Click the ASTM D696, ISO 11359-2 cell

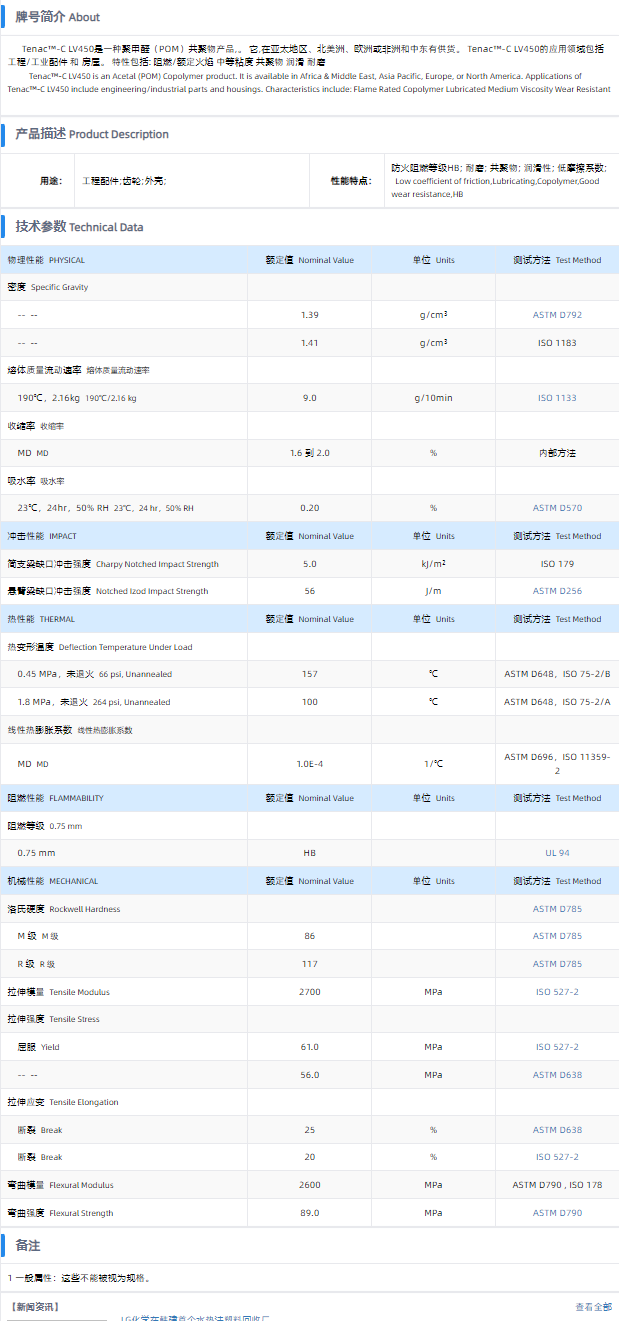click(557, 764)
